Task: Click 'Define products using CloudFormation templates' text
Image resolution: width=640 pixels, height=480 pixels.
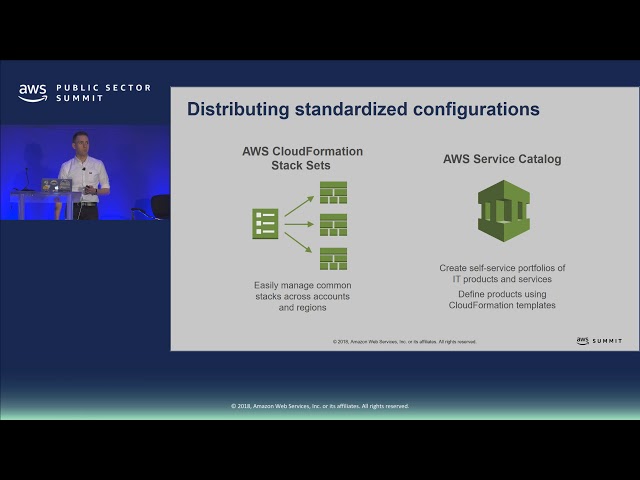Action: pos(502,300)
